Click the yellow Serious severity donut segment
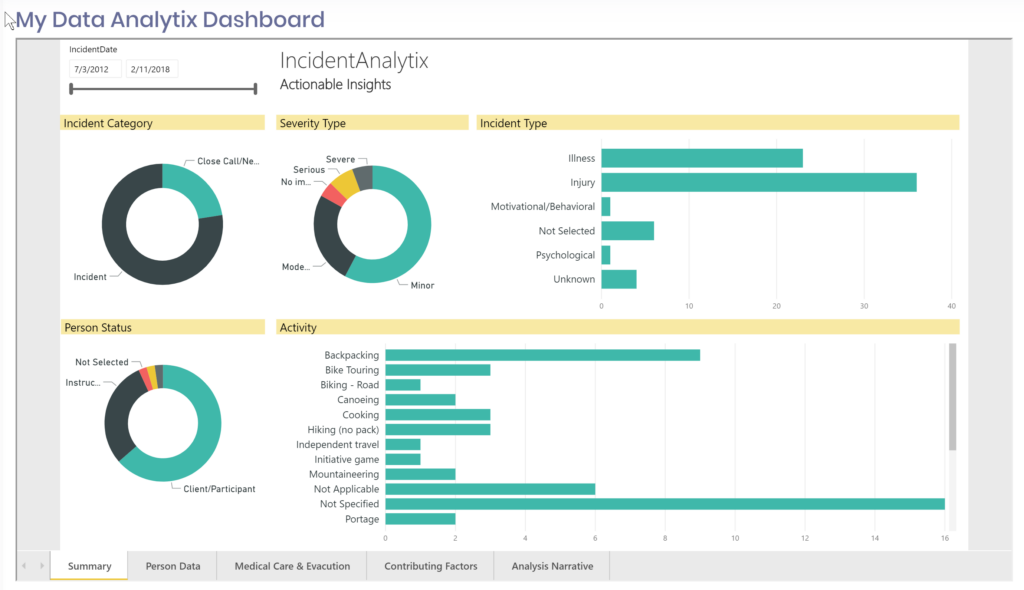 tap(345, 184)
